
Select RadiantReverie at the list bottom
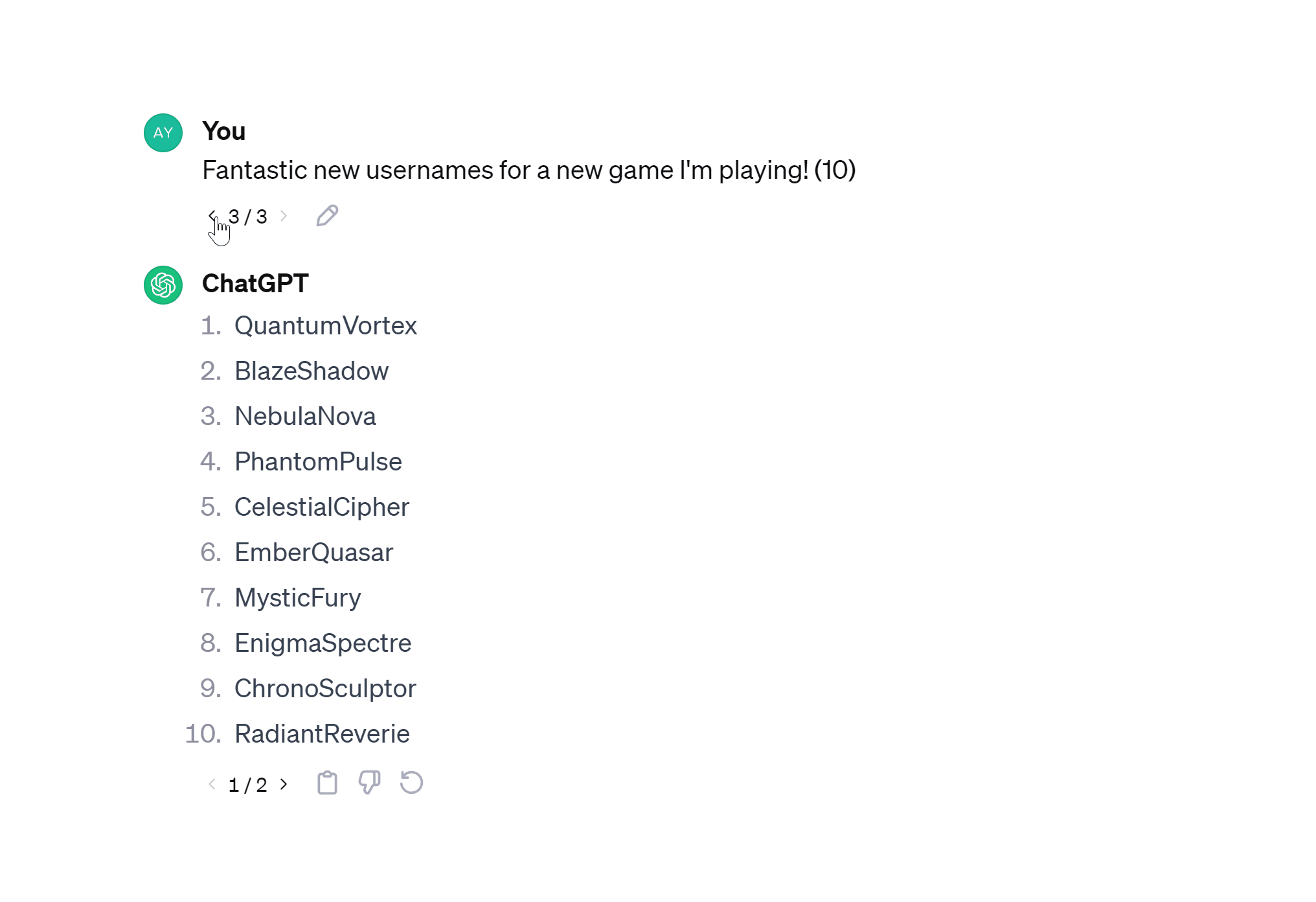pos(322,734)
